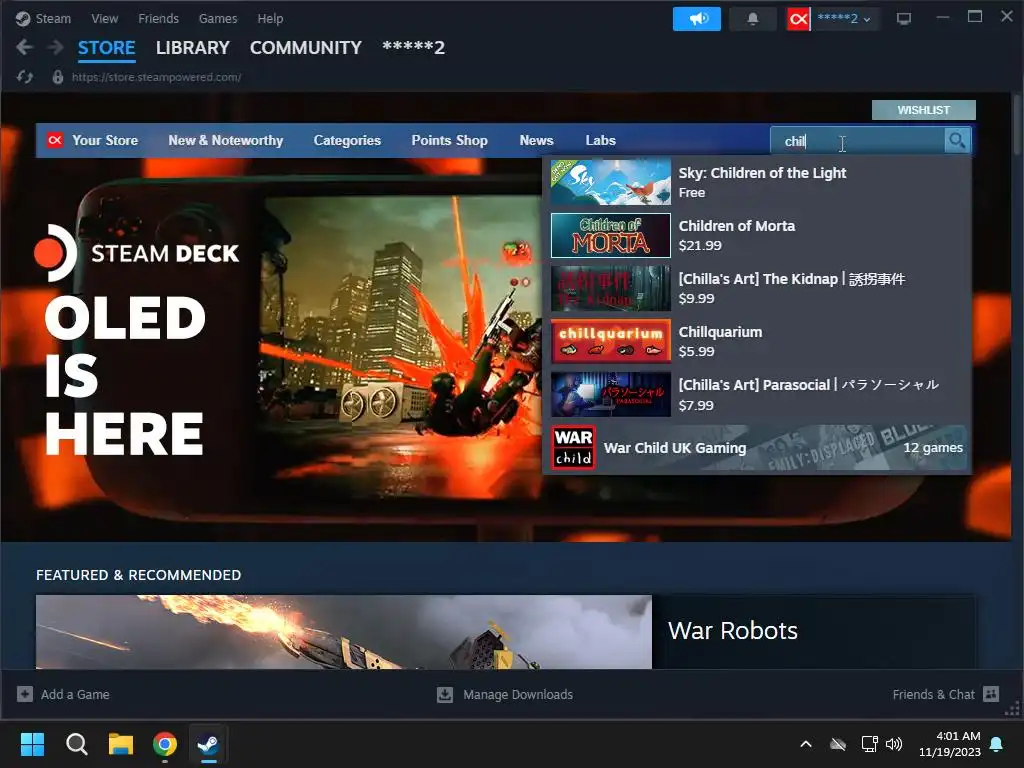Open the announcements megaphone button
The image size is (1024, 768).
(x=697, y=18)
